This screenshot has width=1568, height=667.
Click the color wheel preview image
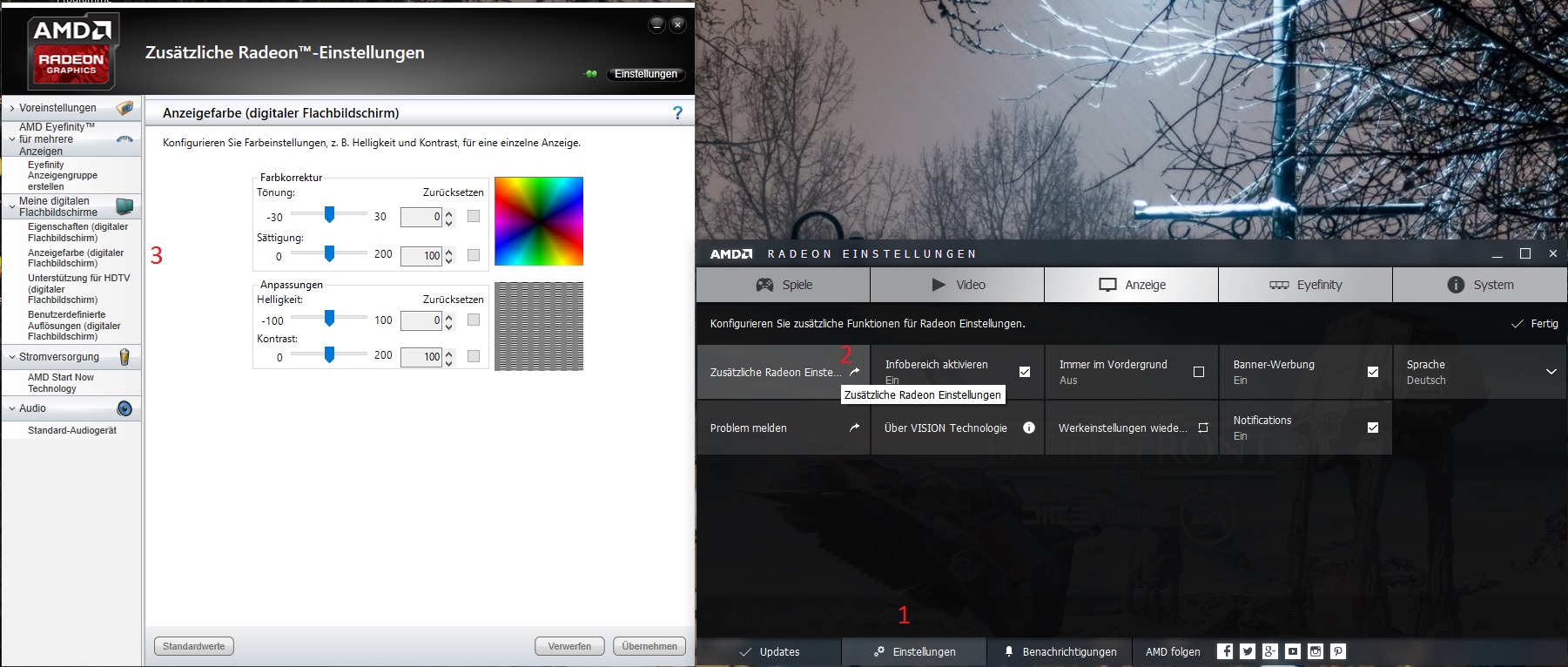click(539, 221)
